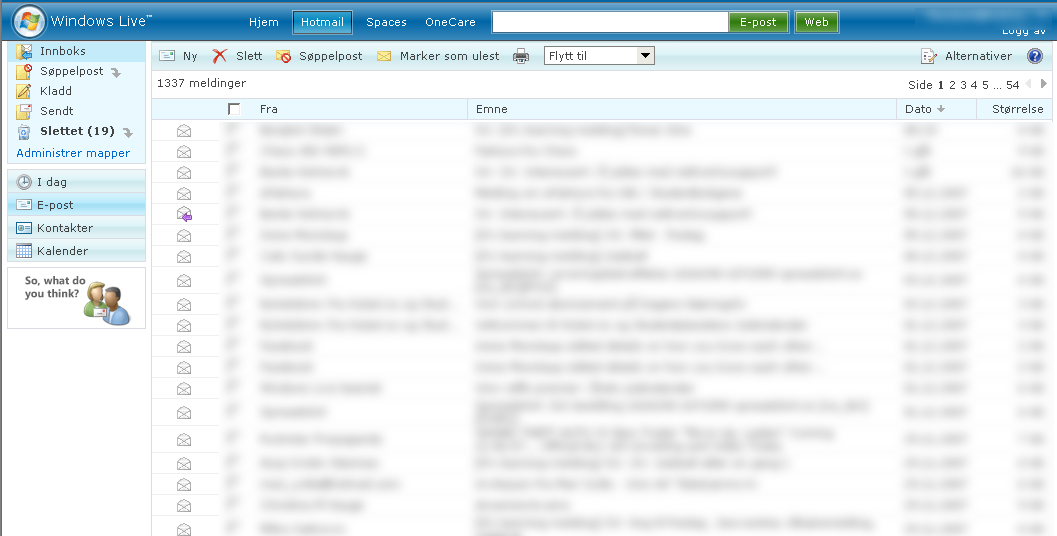This screenshot has width=1057, height=536.
Task: Go to page 2
Action: click(953, 85)
